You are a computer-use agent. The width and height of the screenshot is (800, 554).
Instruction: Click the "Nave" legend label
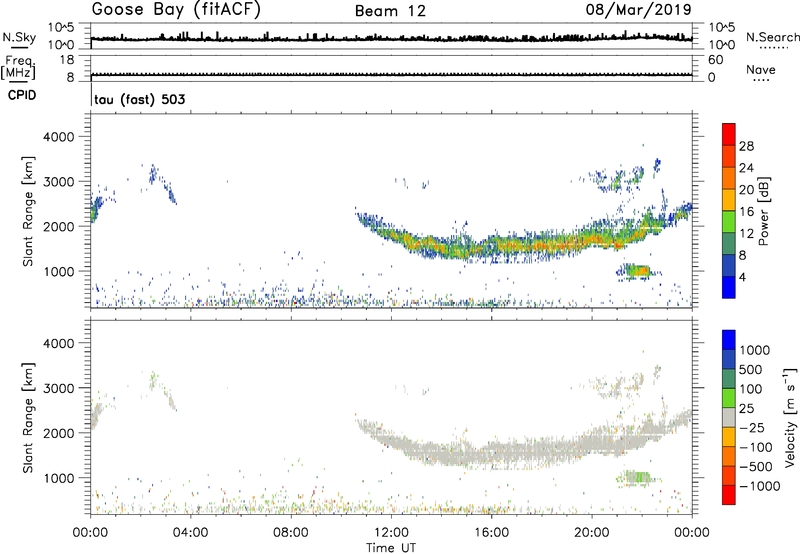click(761, 70)
